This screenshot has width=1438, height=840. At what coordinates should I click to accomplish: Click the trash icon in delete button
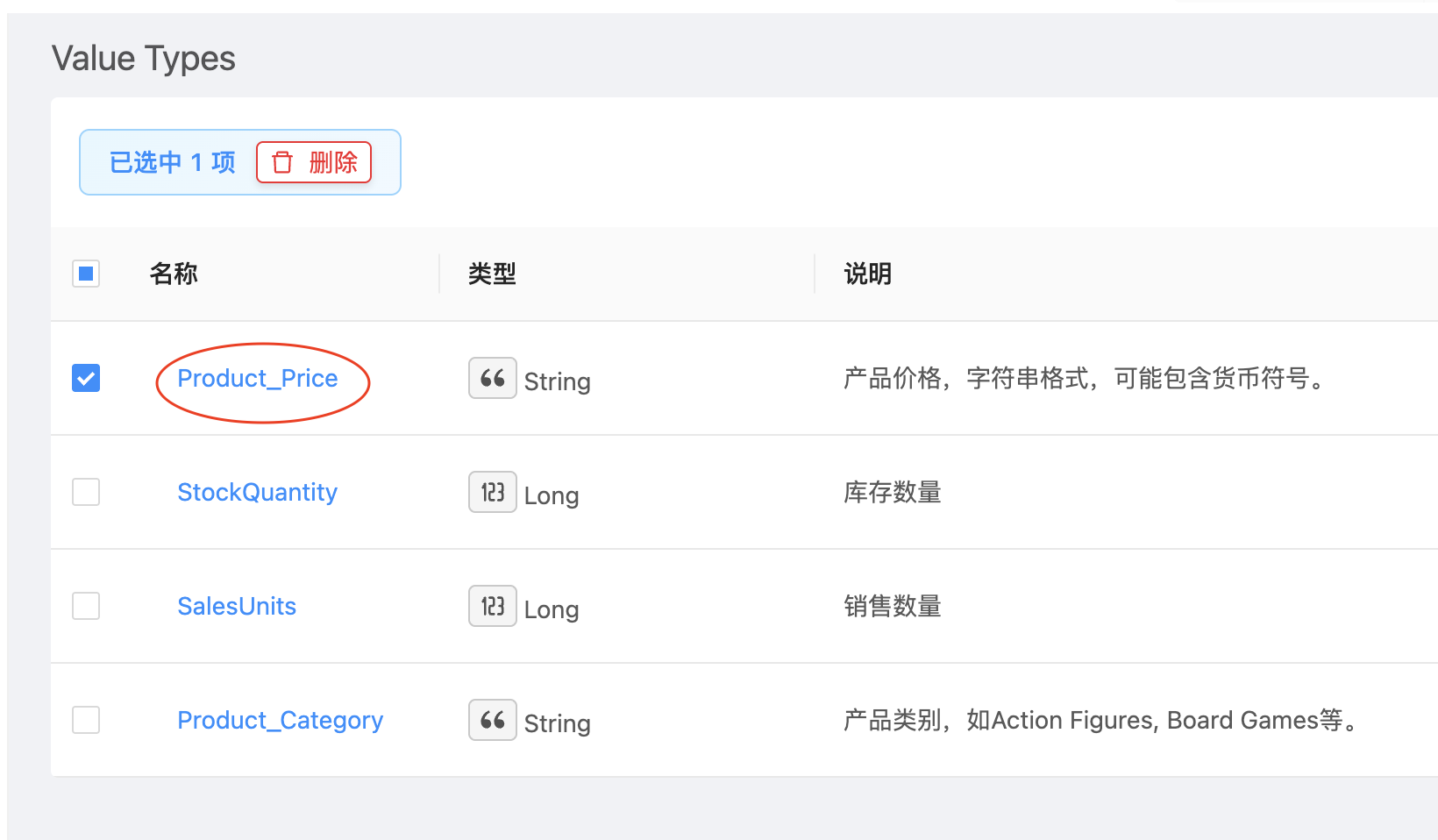(x=282, y=162)
